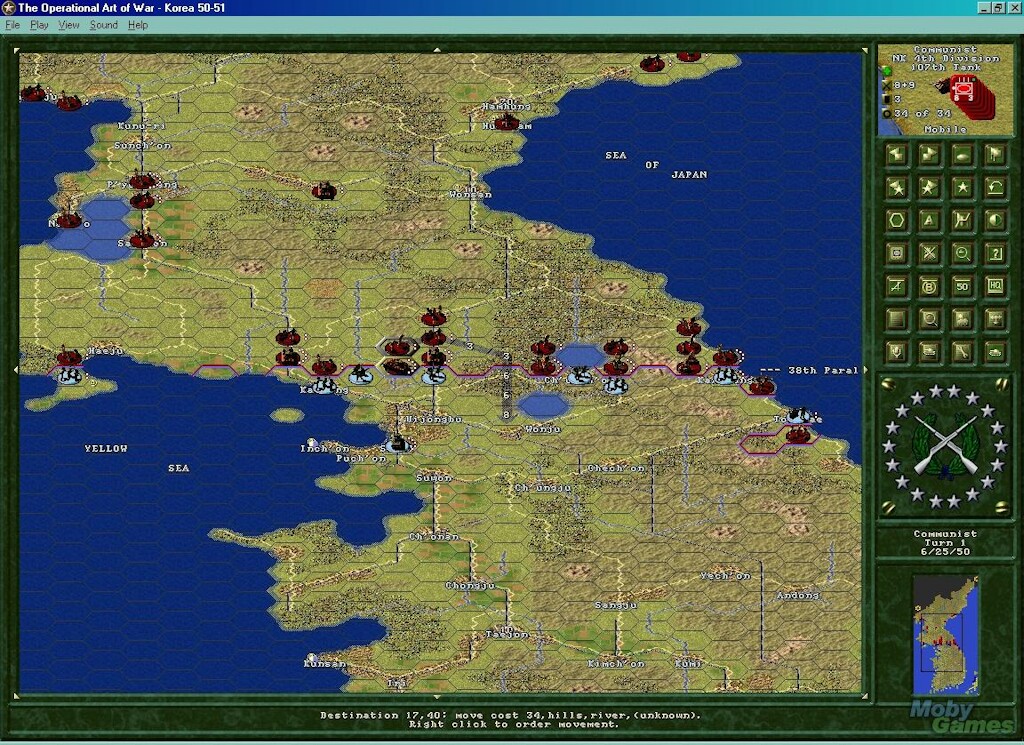The height and width of the screenshot is (745, 1024).
Task: Click the Hamhung city label
Action: point(506,106)
